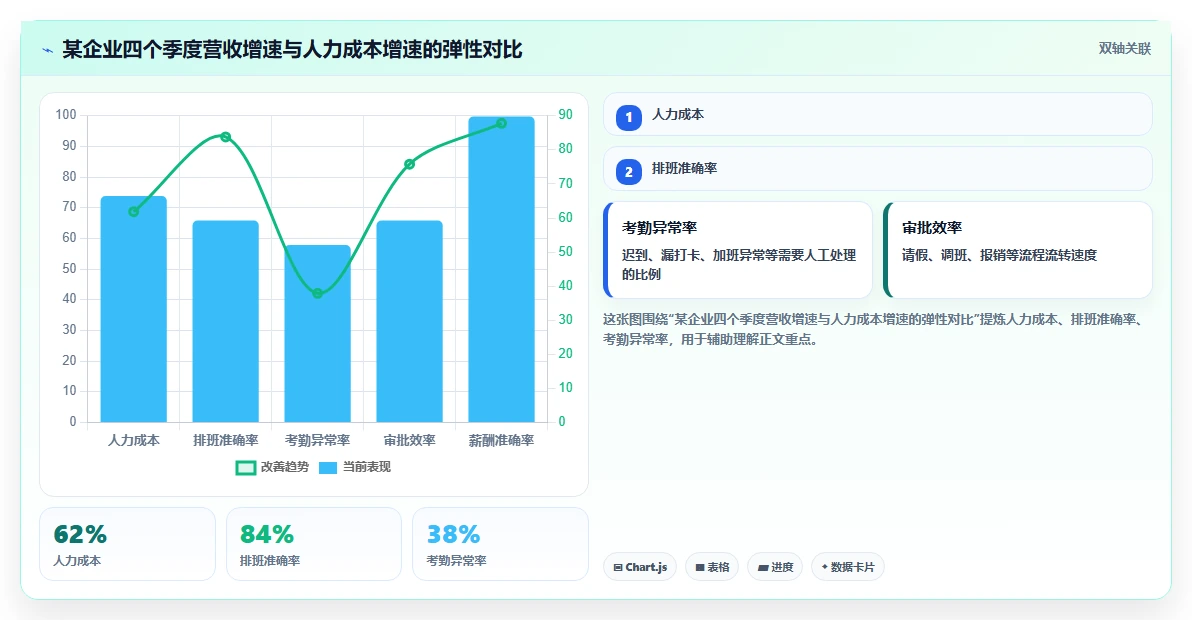Toggle the 当前表现 legend item
Viewport: 1192px width, 620px height.
coord(354,467)
